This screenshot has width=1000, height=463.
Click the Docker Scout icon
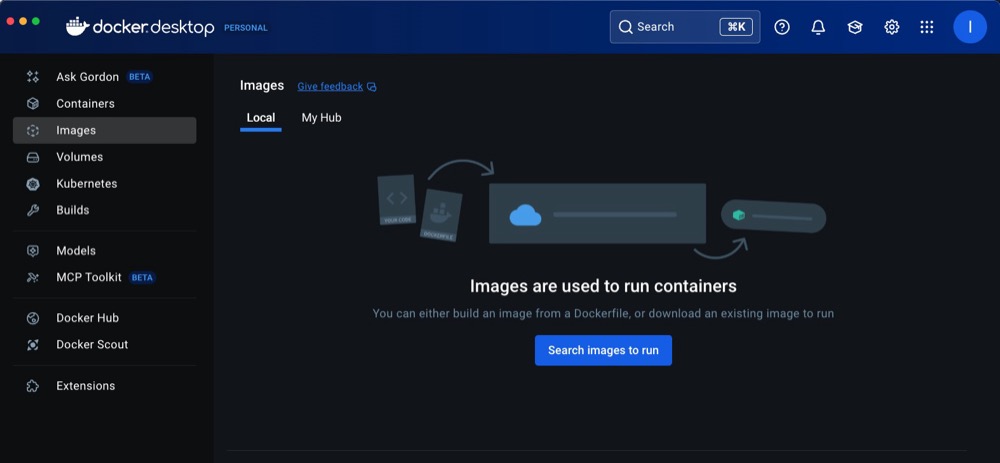33,344
